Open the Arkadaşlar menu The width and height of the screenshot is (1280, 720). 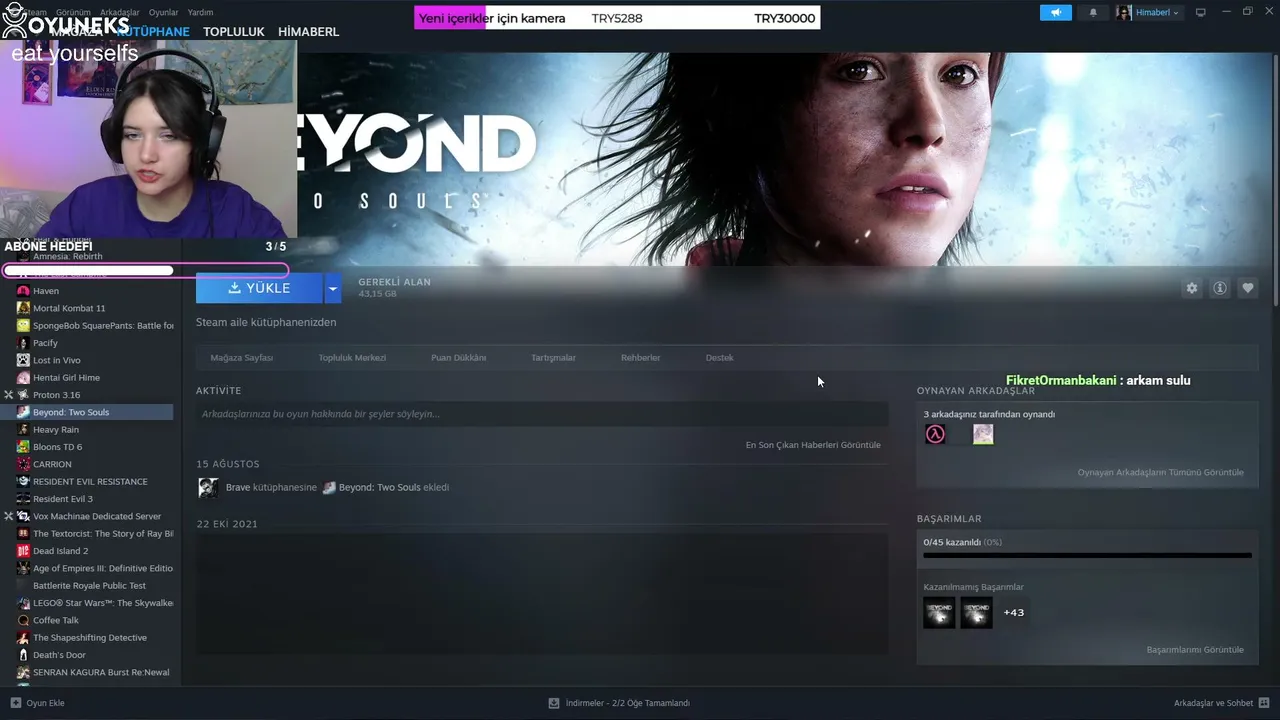(120, 13)
